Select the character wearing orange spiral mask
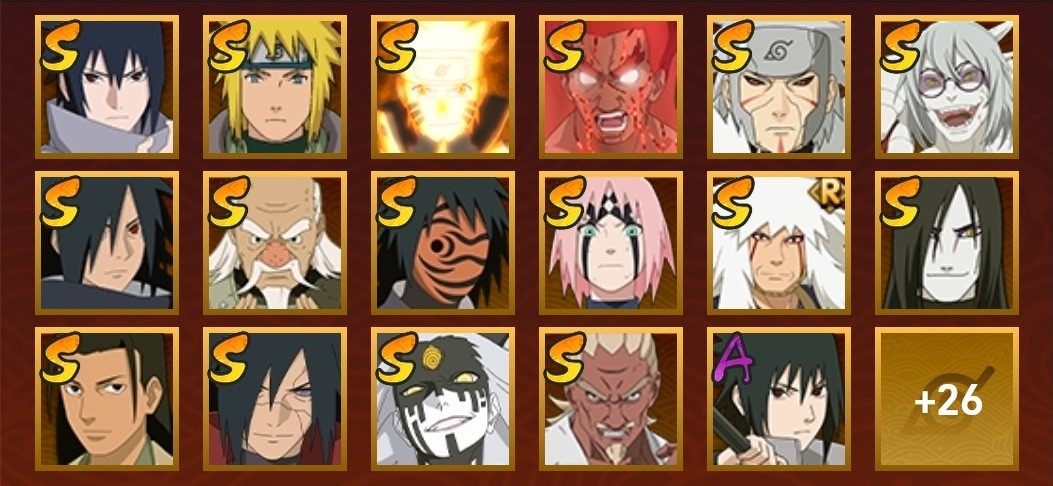The width and height of the screenshot is (1053, 486). click(x=443, y=242)
